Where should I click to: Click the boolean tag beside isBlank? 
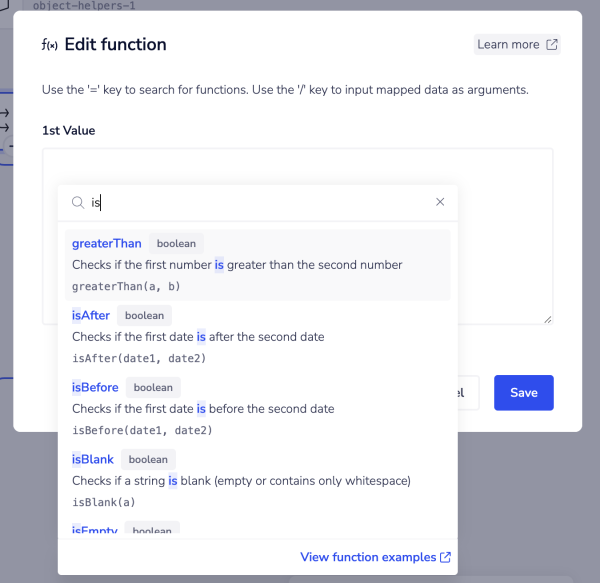point(148,459)
